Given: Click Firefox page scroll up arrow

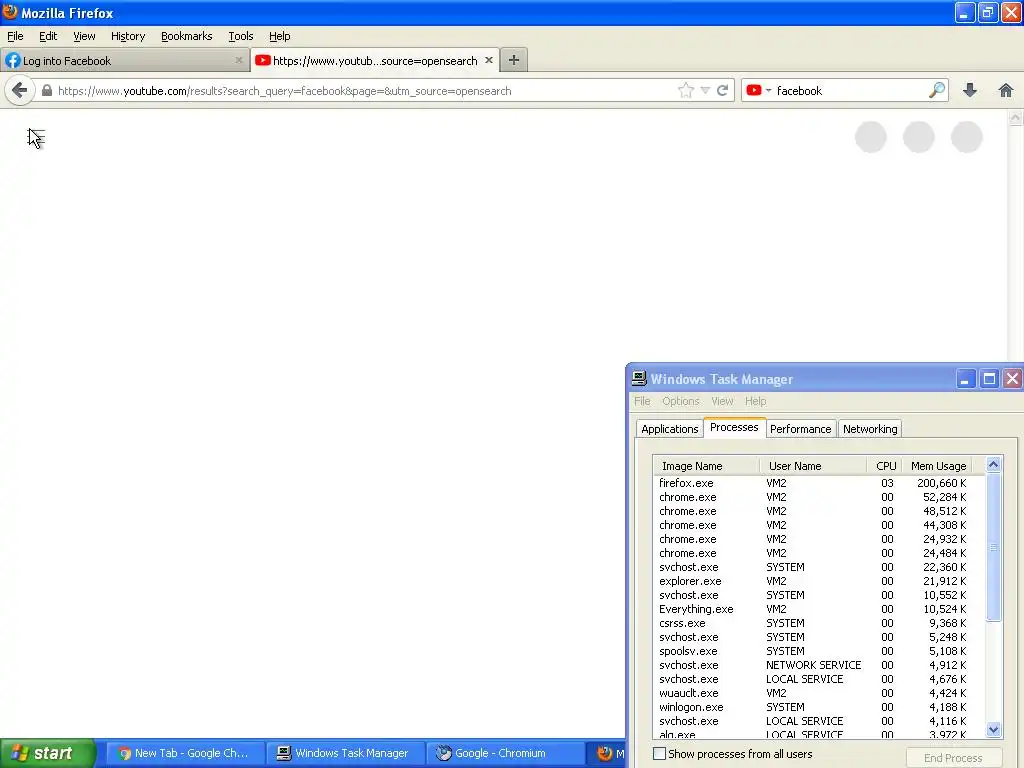Looking at the screenshot, I should coord(1015,118).
